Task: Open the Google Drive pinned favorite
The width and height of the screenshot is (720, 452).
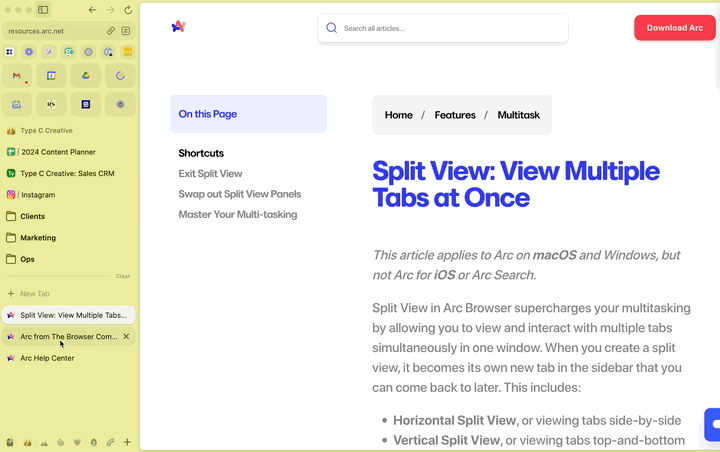Action: pyautogui.click(x=86, y=76)
